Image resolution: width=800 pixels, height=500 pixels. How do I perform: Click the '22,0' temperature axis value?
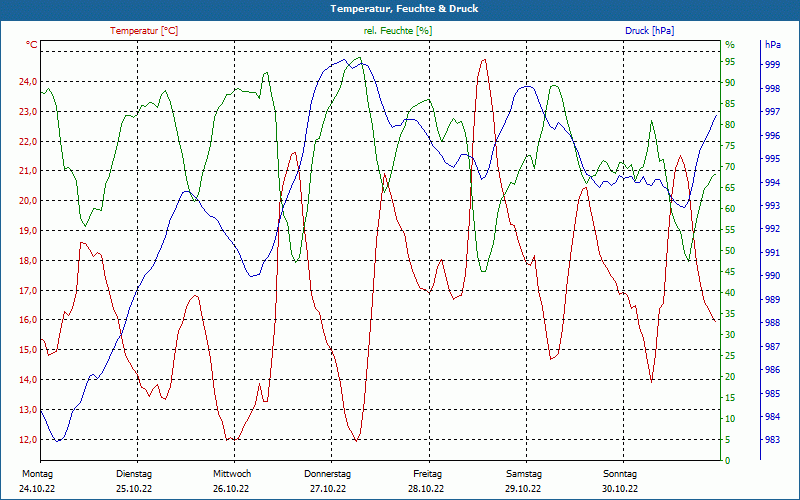[28, 141]
